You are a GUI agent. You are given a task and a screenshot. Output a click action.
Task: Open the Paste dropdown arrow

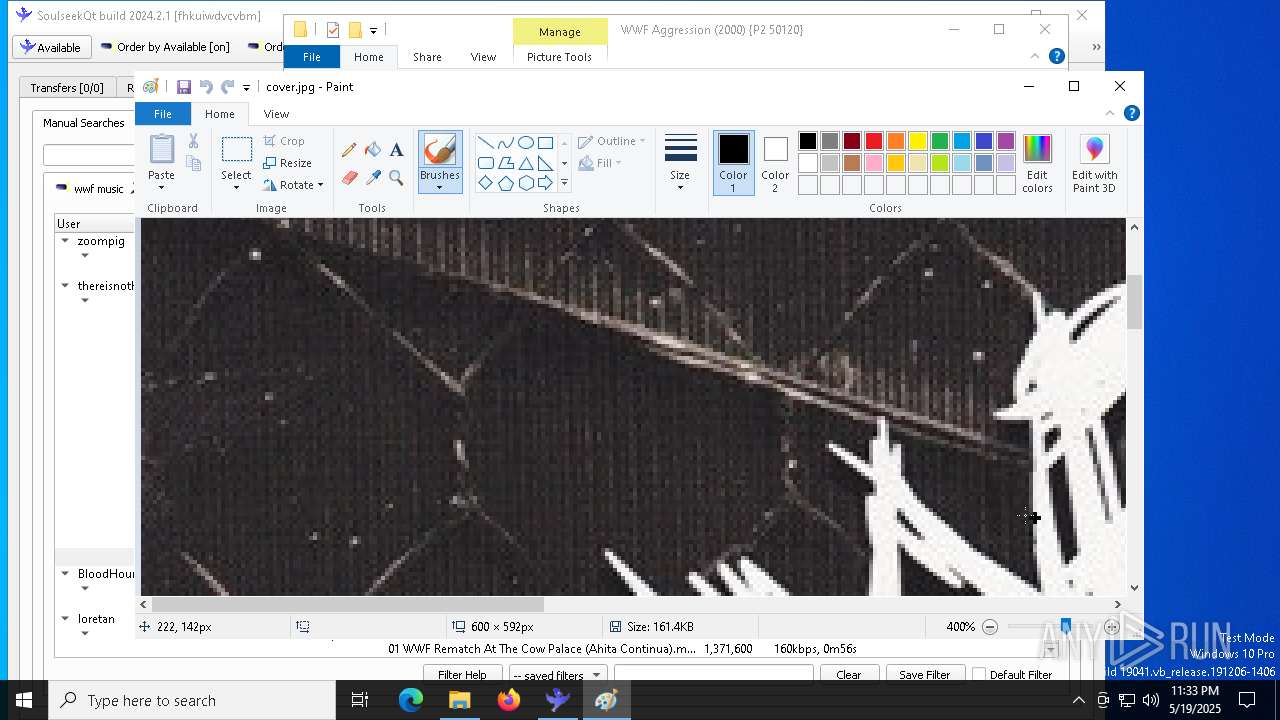[161, 188]
